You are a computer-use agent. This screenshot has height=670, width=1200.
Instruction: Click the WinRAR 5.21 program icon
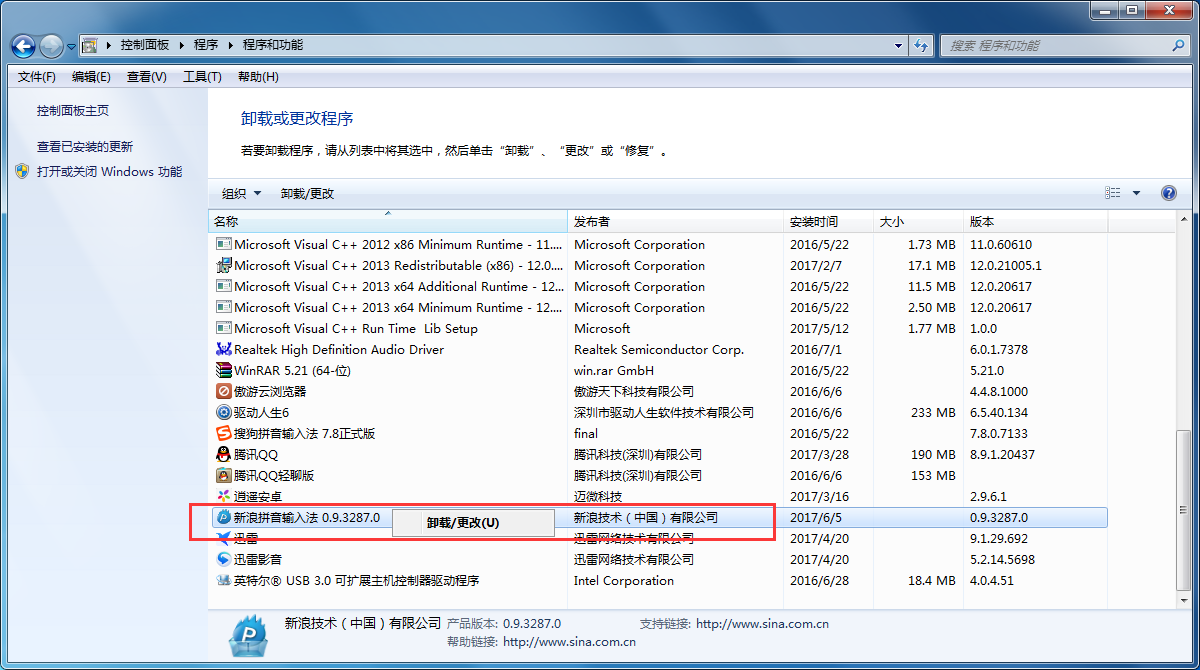click(224, 371)
